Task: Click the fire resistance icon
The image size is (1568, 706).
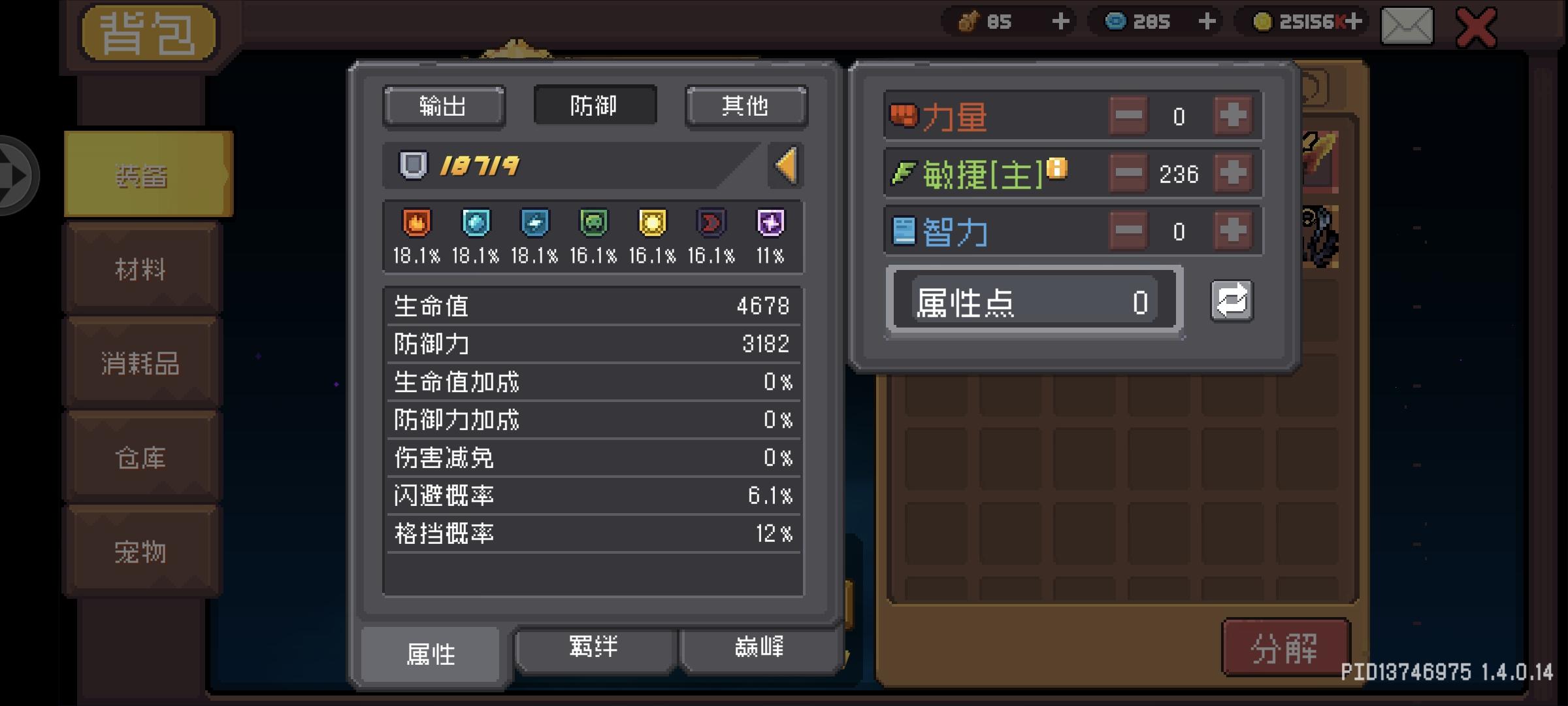Action: click(416, 223)
